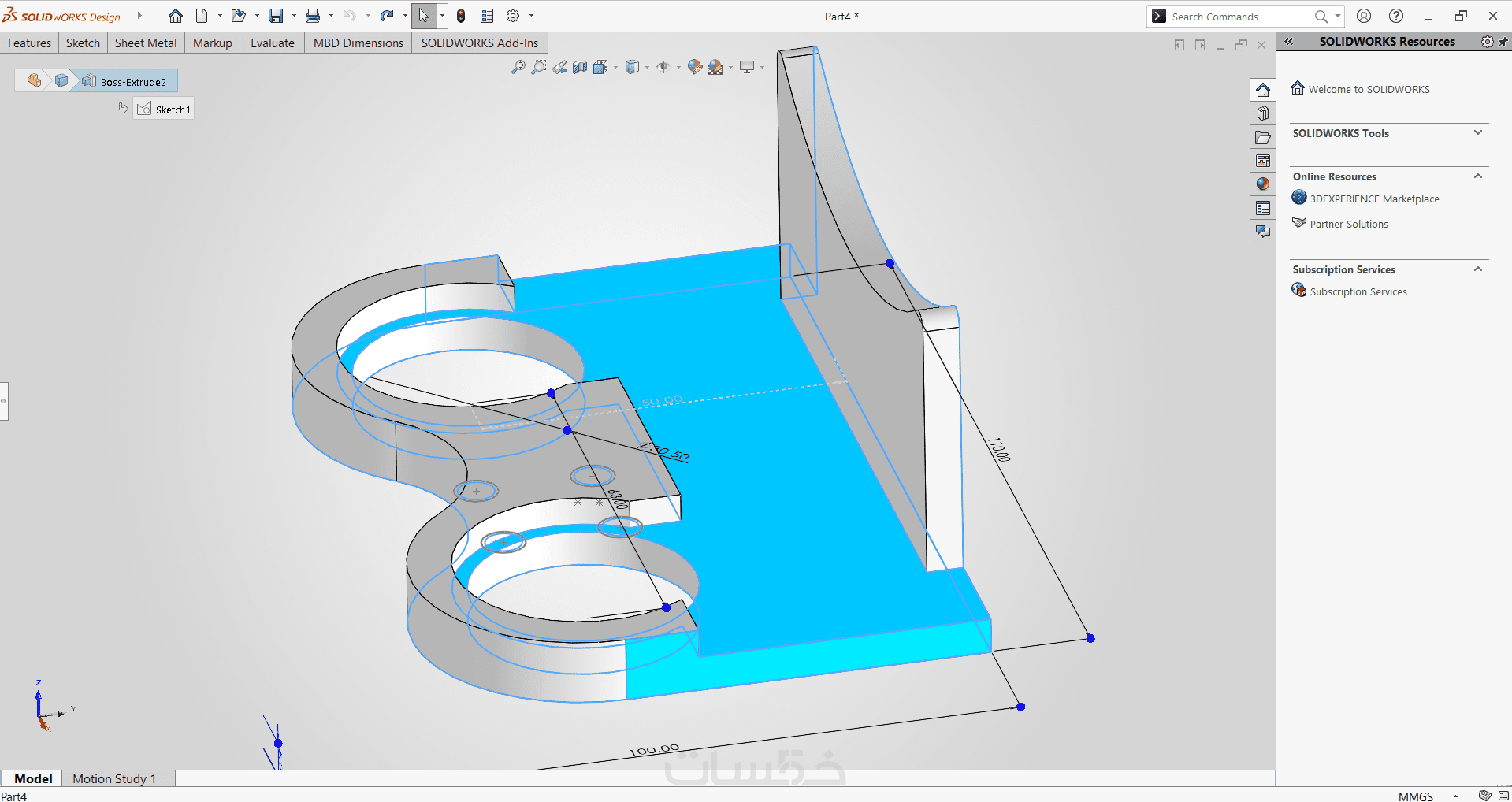Open the File Properties list icon
Viewport: 1512px width, 802px height.
point(487,16)
